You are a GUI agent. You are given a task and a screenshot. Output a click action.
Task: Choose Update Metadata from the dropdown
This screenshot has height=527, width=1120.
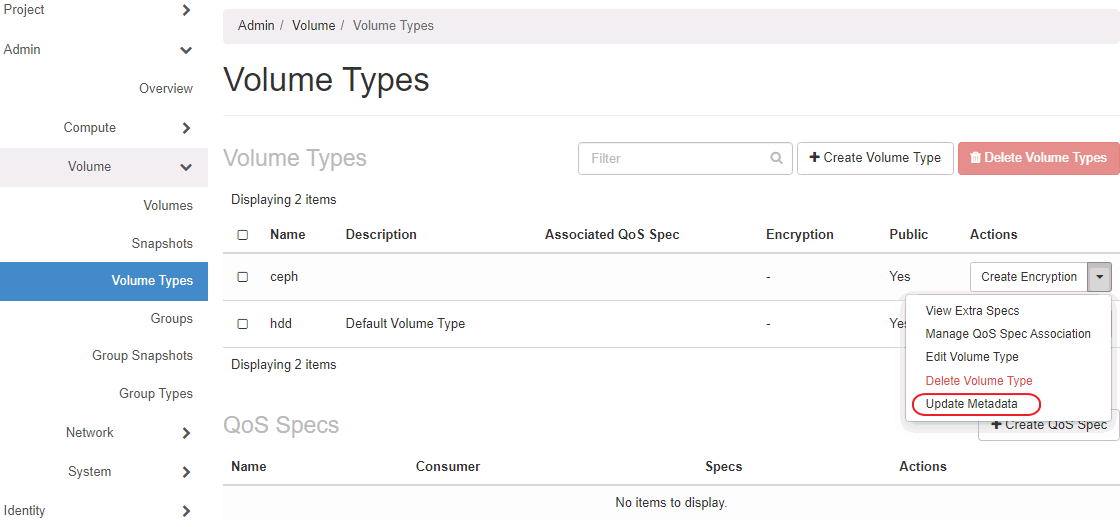[x=971, y=404]
